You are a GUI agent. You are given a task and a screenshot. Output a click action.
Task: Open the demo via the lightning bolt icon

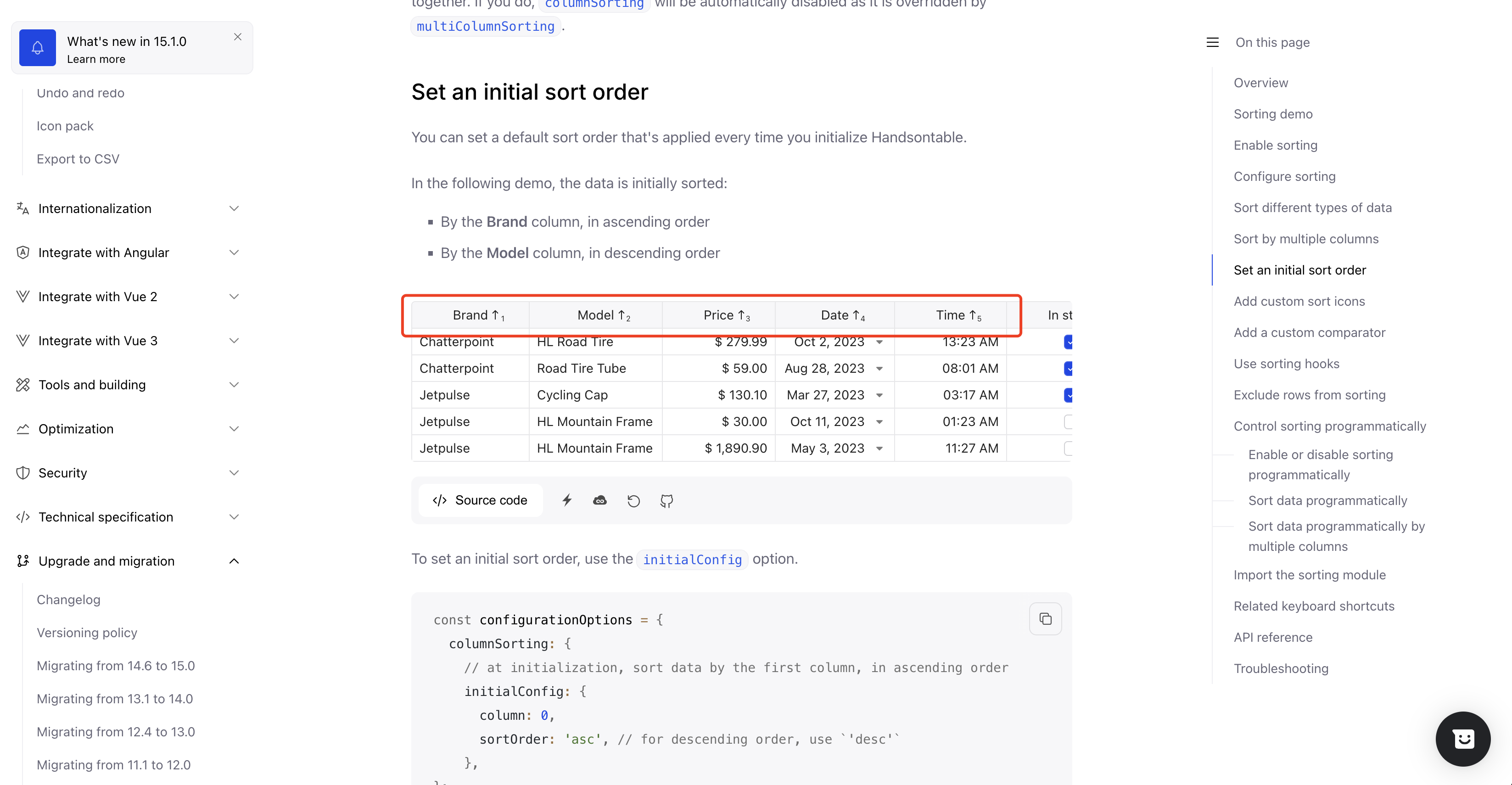tap(566, 500)
